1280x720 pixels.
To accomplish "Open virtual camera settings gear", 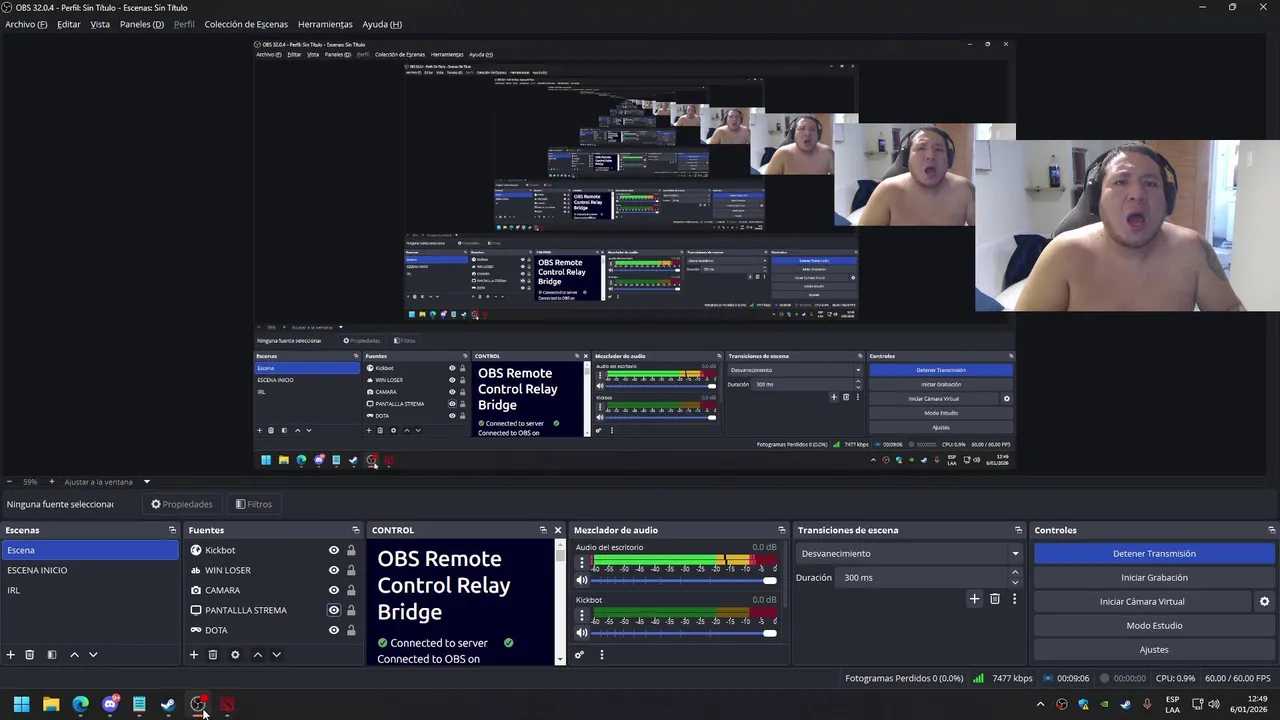I will point(1264,602).
